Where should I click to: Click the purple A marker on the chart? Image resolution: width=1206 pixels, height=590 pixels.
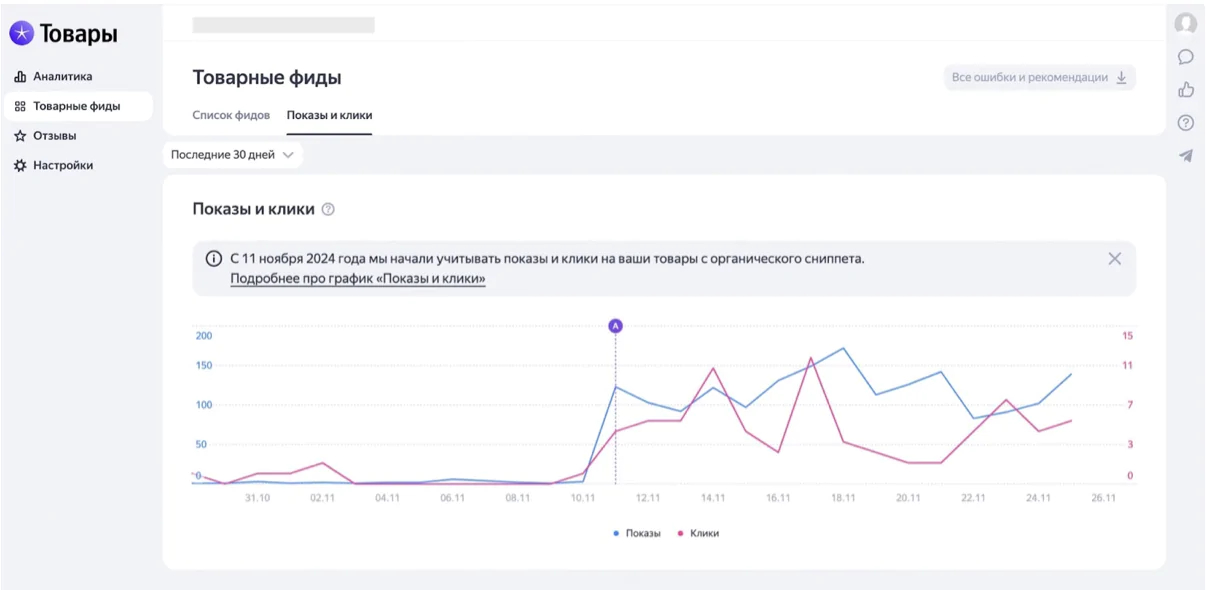point(616,326)
